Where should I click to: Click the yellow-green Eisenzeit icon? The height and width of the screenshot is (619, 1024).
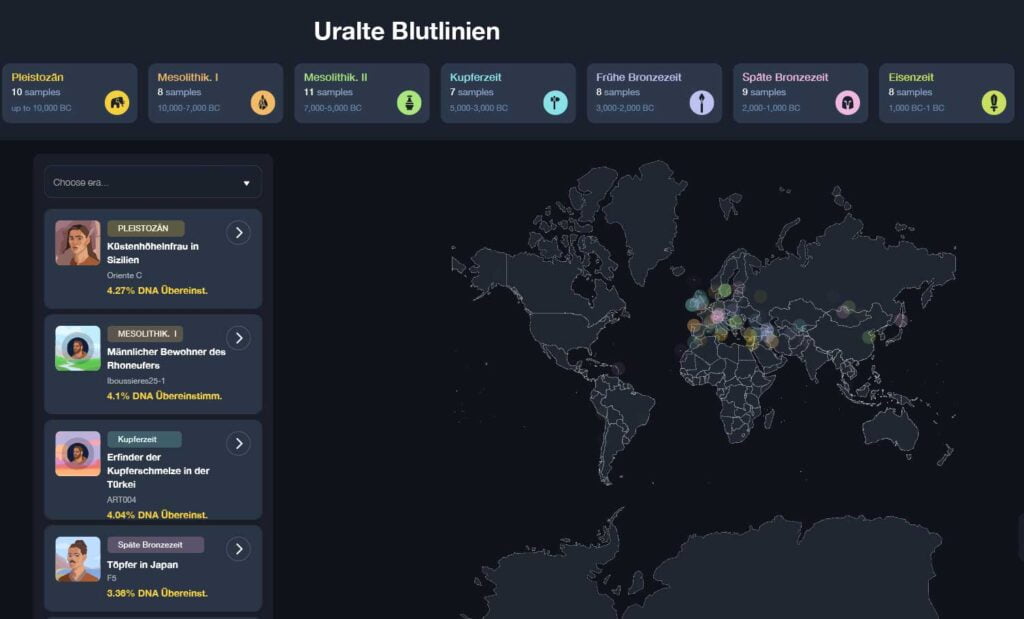tap(994, 102)
